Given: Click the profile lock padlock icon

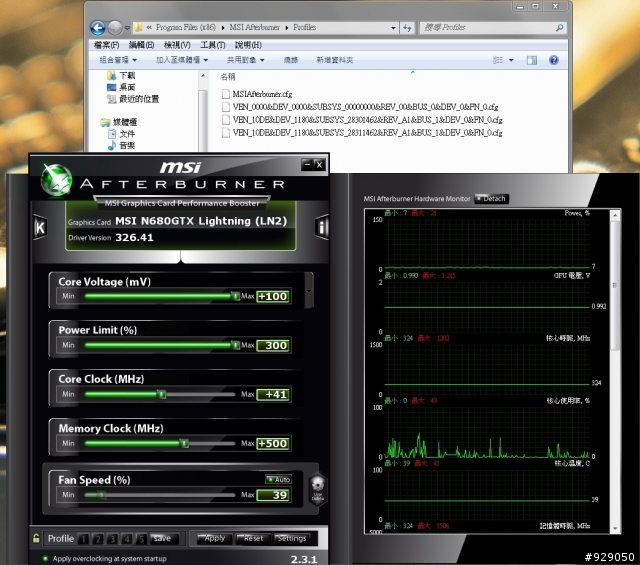Looking at the screenshot, I should pyautogui.click(x=37, y=539).
